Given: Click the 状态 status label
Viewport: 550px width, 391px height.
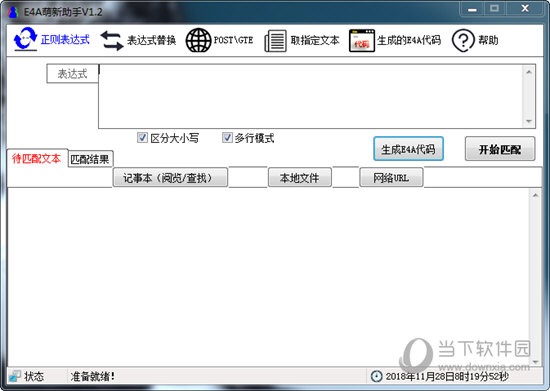Looking at the screenshot, I should [x=34, y=376].
